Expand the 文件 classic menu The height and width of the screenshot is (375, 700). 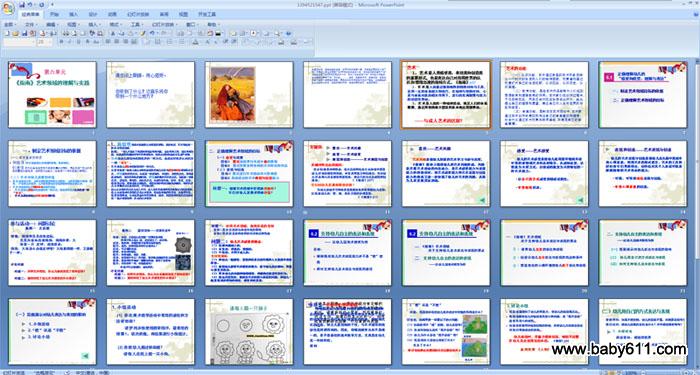tap(31, 24)
